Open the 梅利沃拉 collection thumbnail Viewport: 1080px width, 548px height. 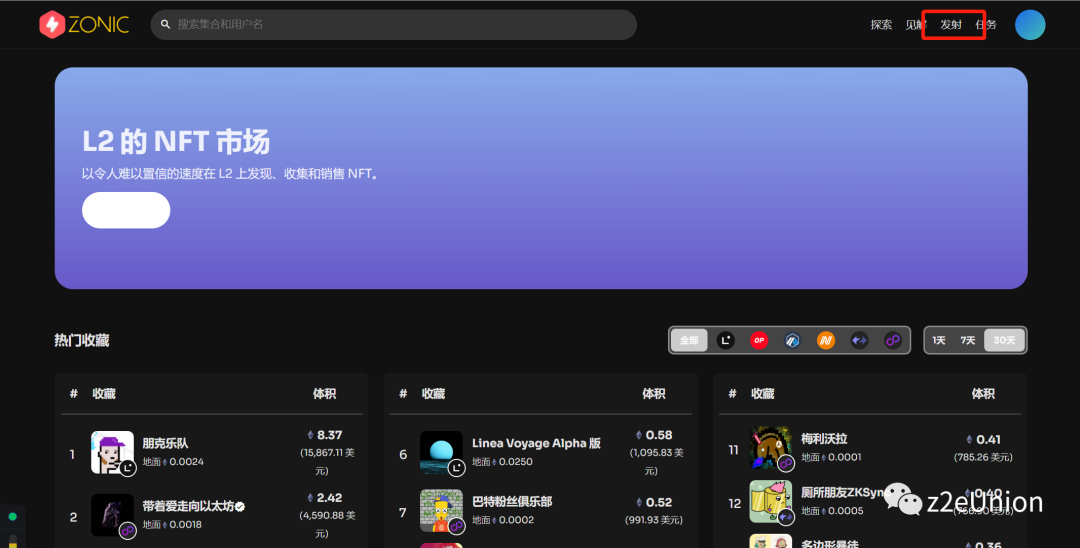tap(771, 447)
